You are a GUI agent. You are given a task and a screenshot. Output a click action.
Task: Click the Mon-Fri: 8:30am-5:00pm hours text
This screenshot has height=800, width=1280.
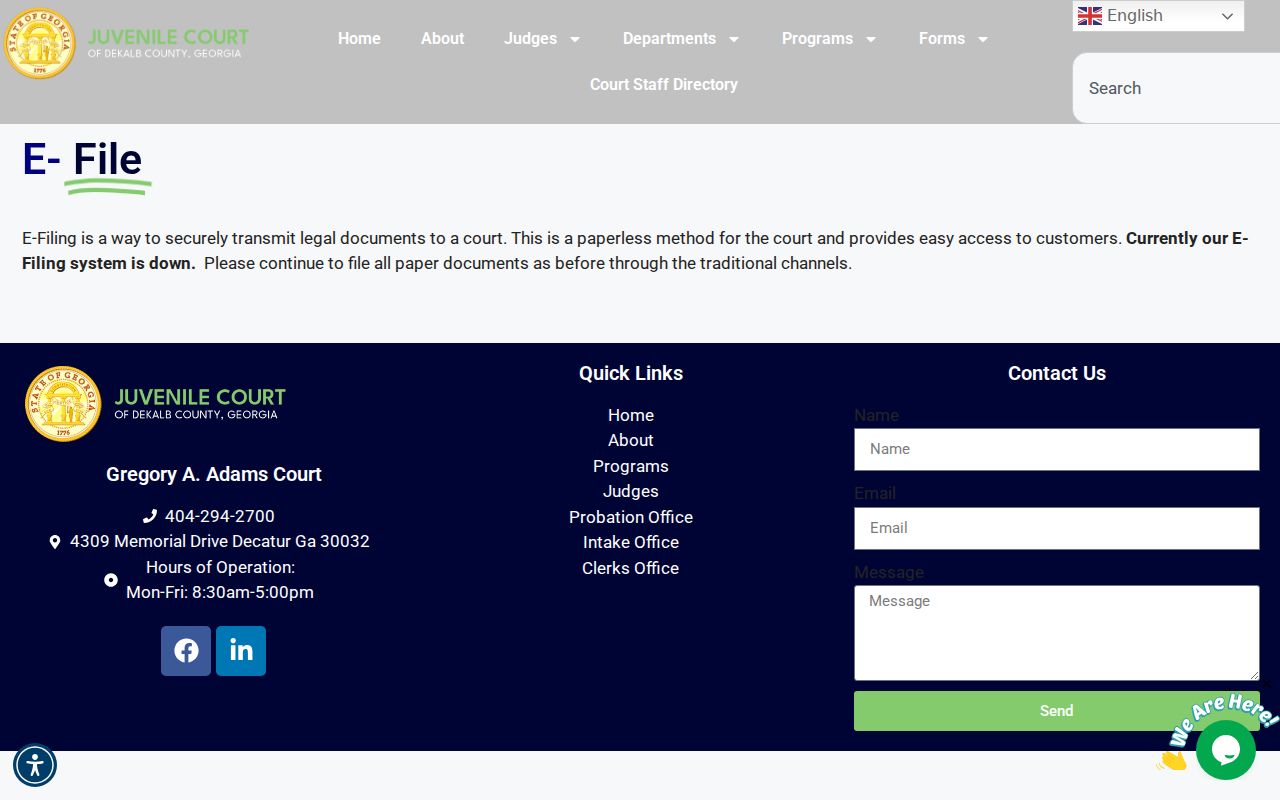point(220,592)
